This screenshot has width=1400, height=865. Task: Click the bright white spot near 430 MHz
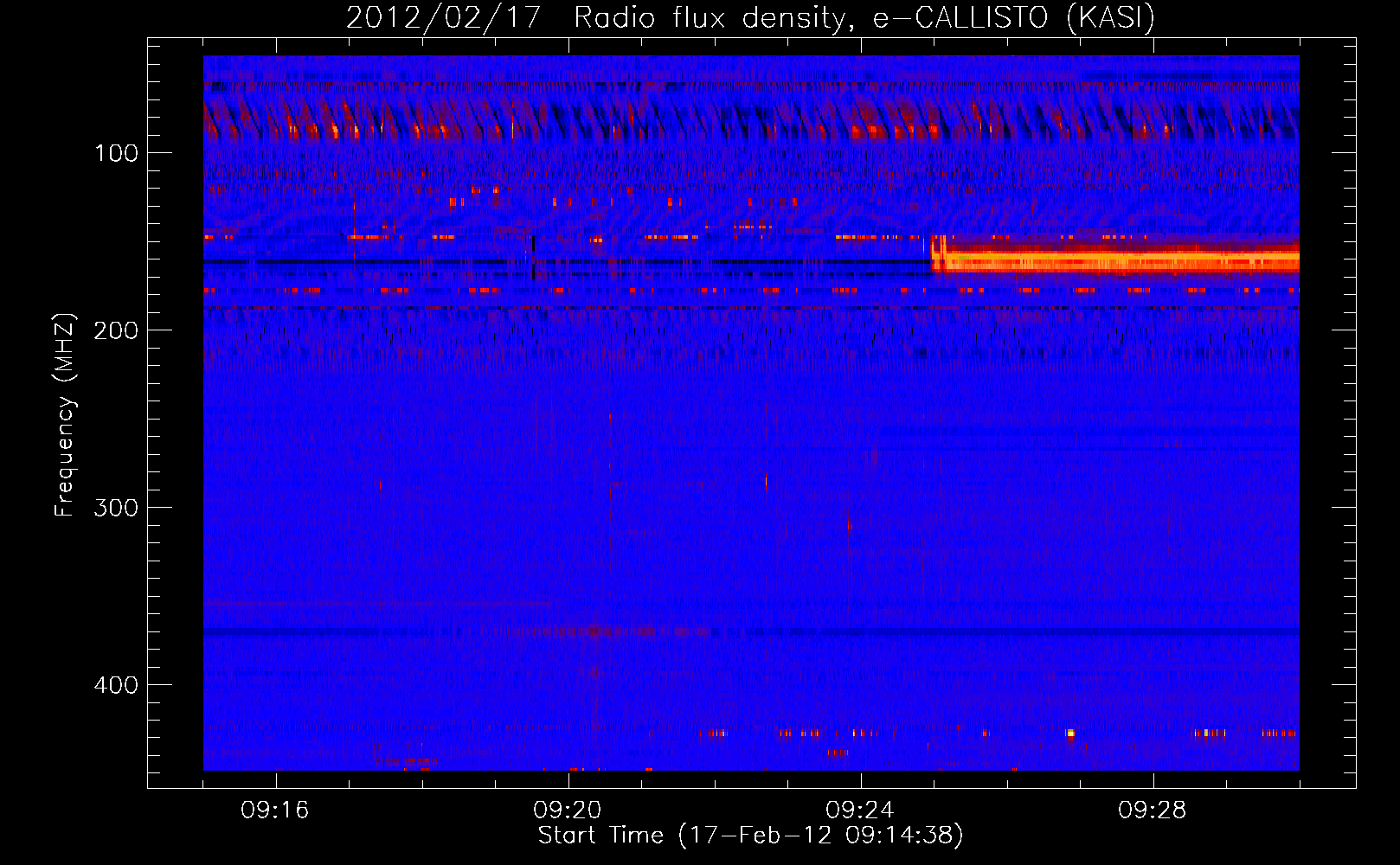point(1070,734)
